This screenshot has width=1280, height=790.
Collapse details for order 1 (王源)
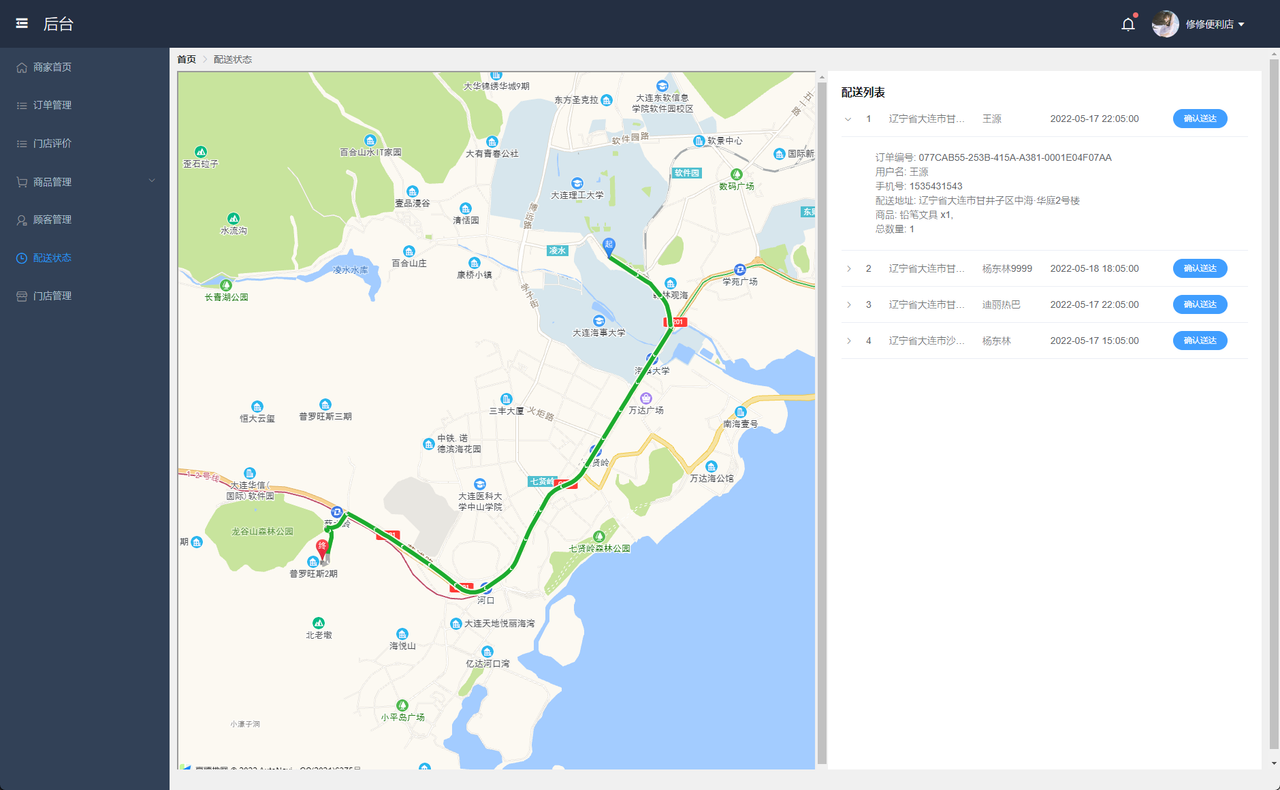[x=847, y=118]
